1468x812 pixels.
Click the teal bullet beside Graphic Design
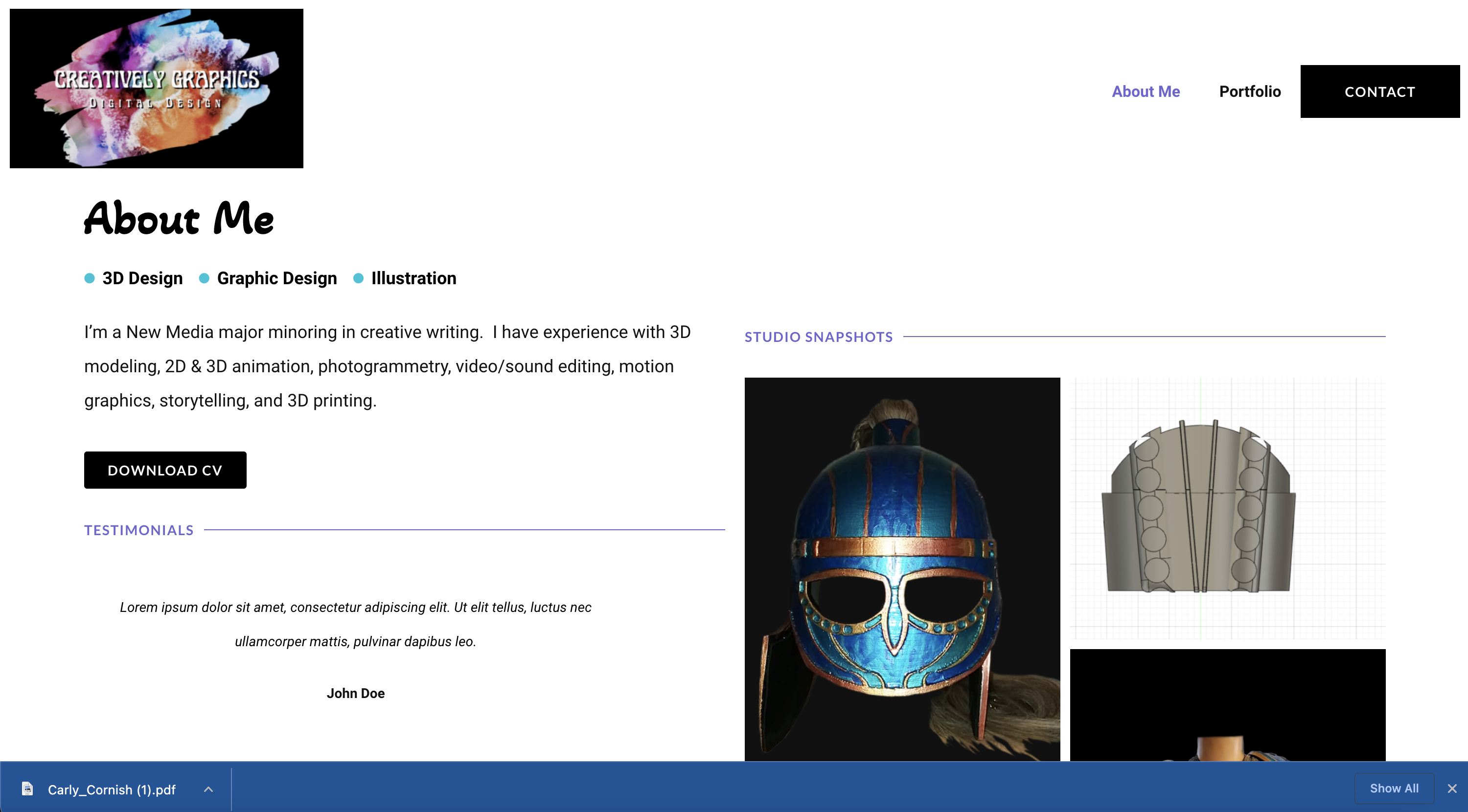[204, 278]
